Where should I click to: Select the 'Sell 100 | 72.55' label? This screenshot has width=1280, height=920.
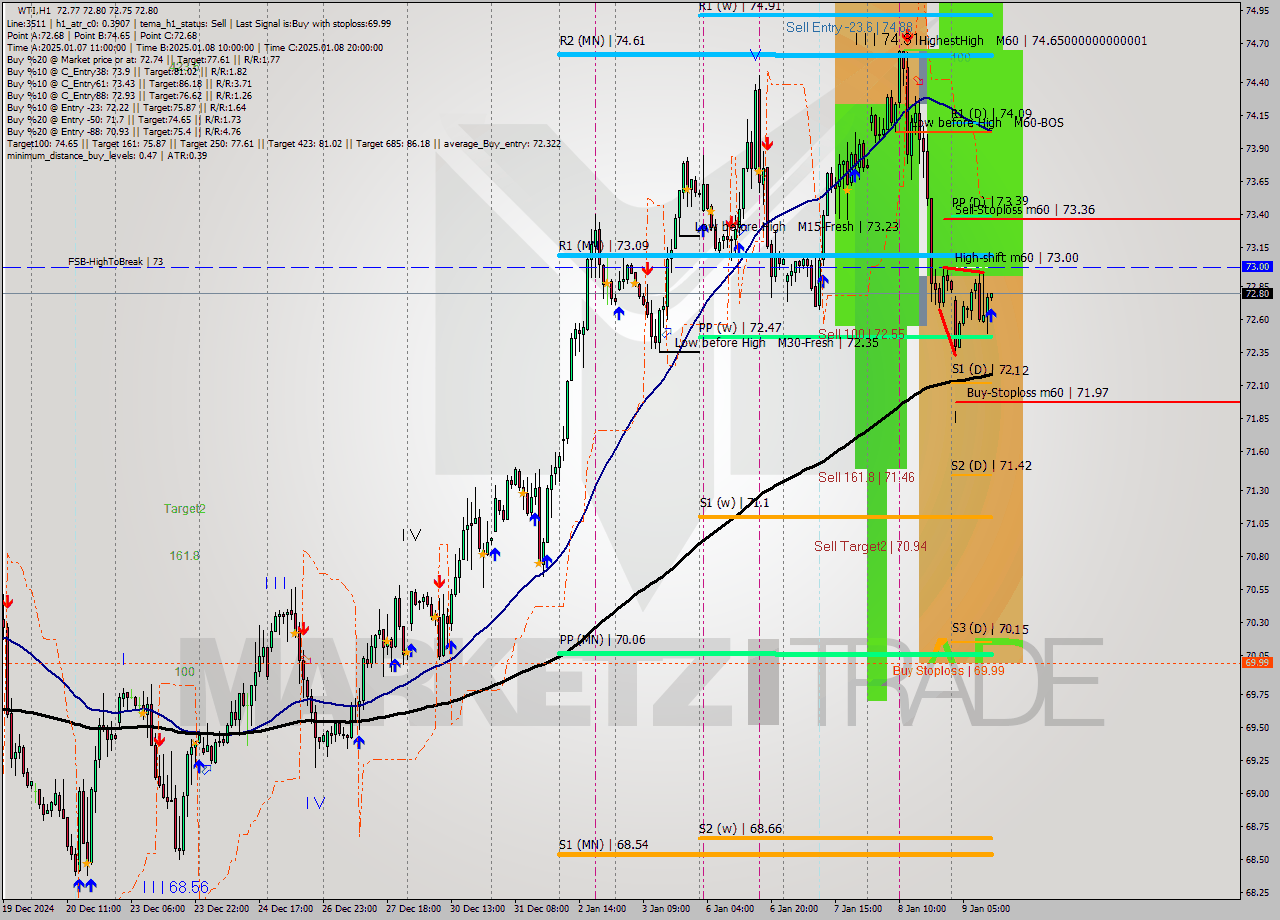861,334
